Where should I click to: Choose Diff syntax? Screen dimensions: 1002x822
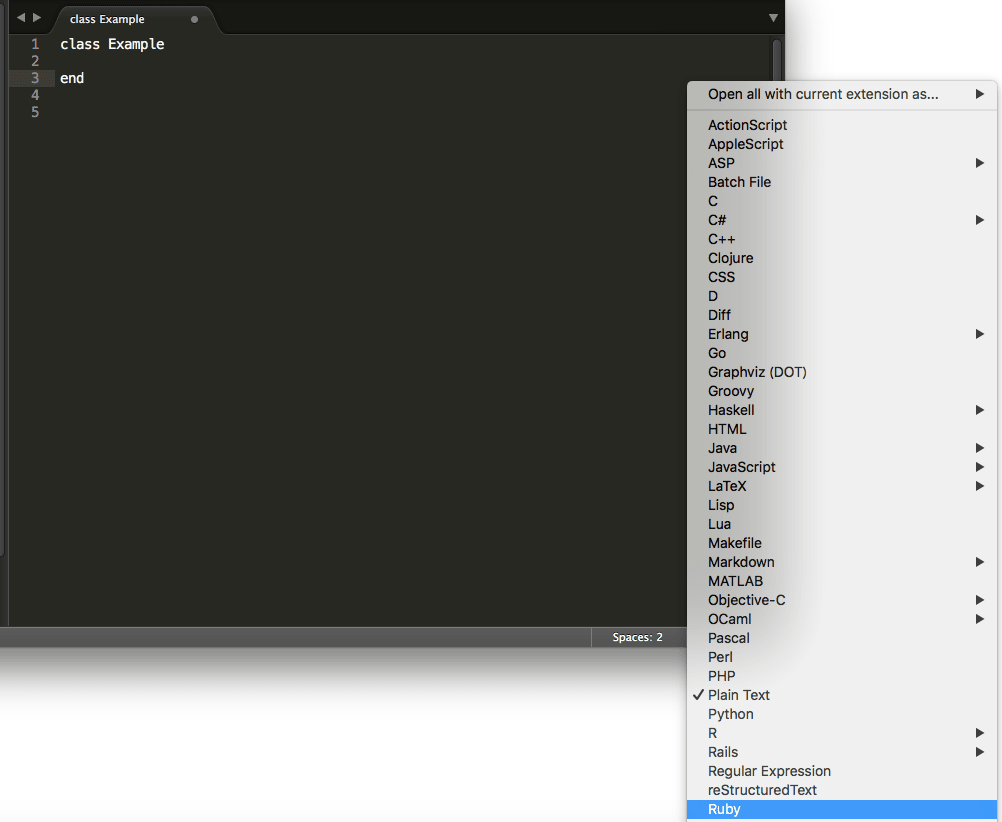click(842, 315)
